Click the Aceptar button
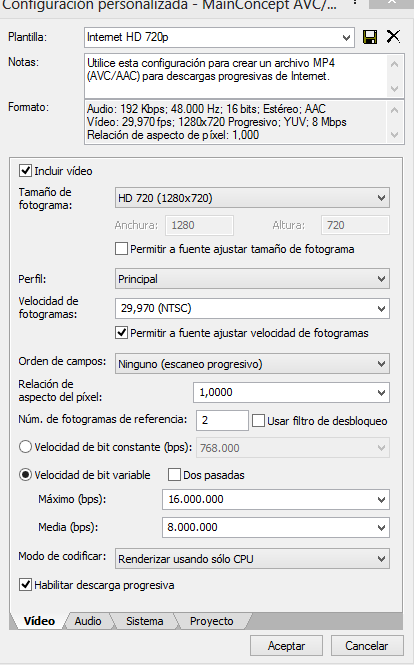Screen dimensions: 414x665 pos(286,646)
